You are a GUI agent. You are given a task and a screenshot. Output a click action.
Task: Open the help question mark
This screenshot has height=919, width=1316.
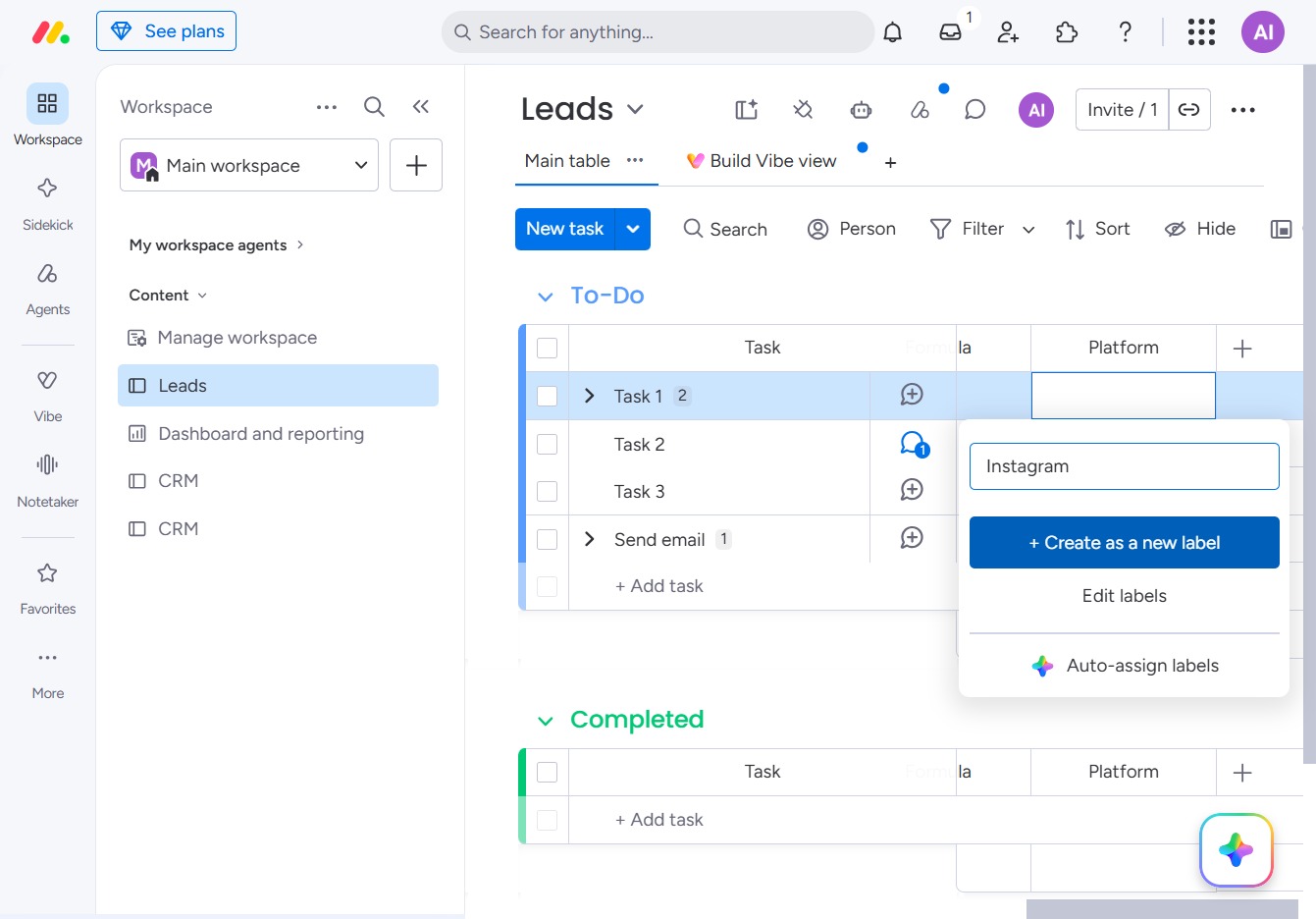1126,32
